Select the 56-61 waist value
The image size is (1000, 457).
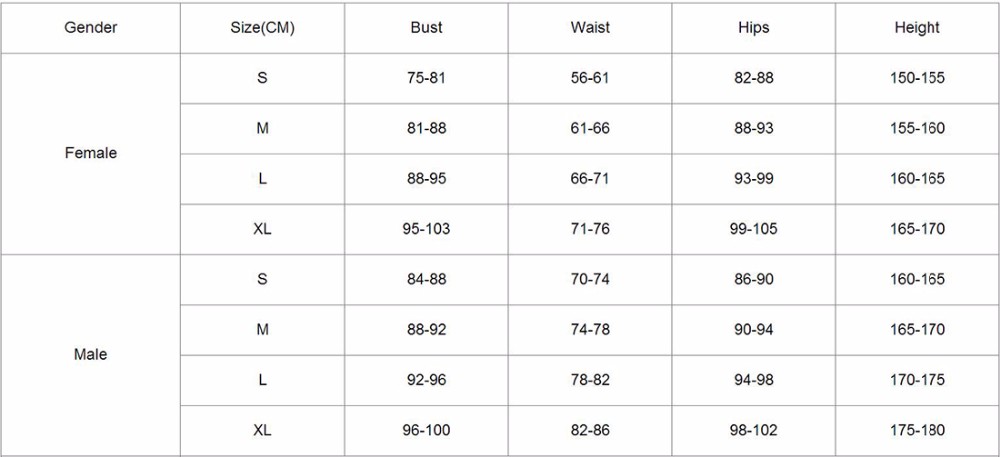click(590, 78)
